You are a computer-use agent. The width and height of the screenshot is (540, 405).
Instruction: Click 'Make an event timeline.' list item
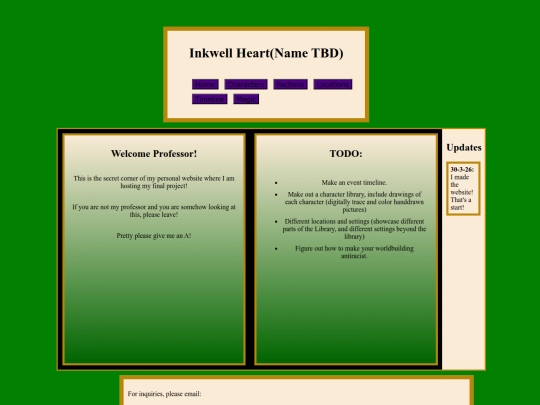tap(354, 183)
